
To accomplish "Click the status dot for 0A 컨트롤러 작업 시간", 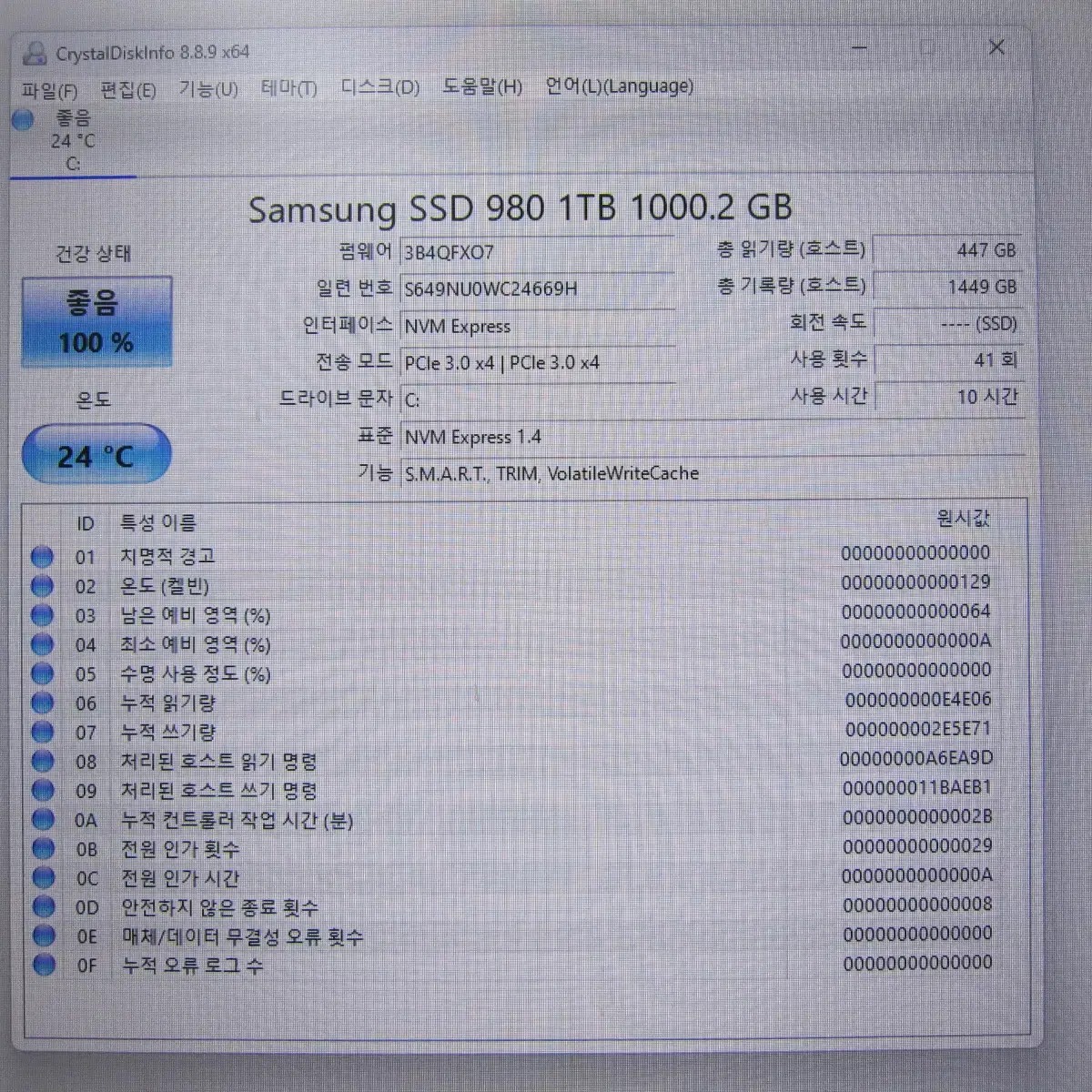I will point(43,819).
